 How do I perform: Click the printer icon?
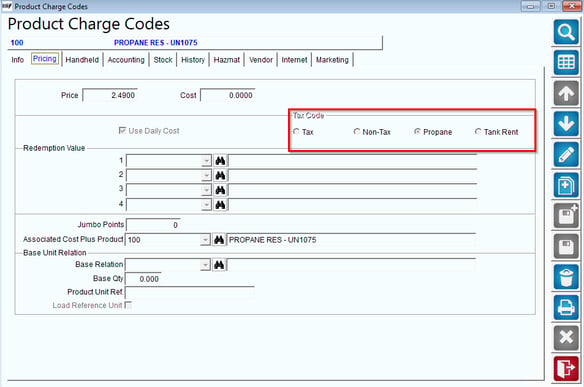566,307
